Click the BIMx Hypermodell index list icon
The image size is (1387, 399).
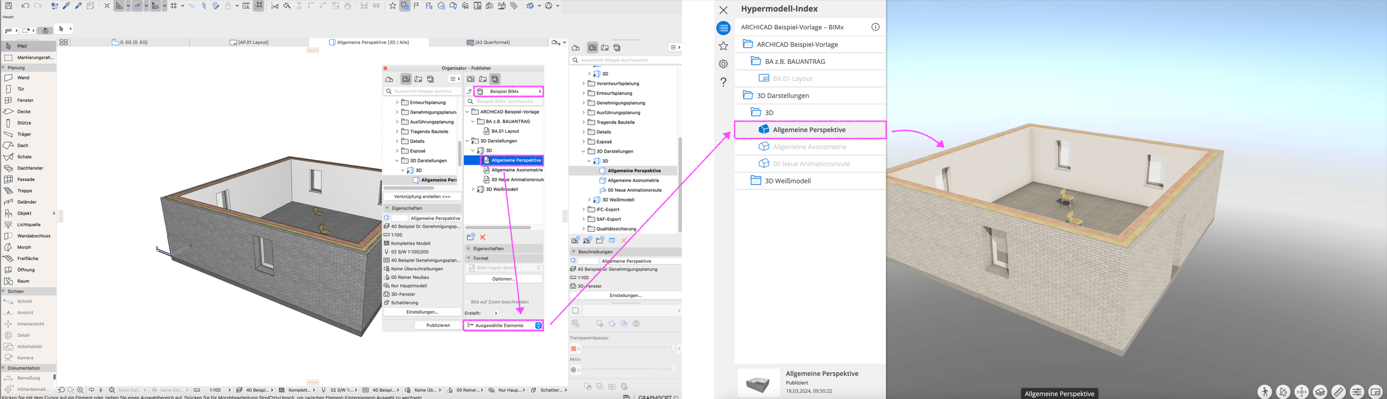[723, 28]
